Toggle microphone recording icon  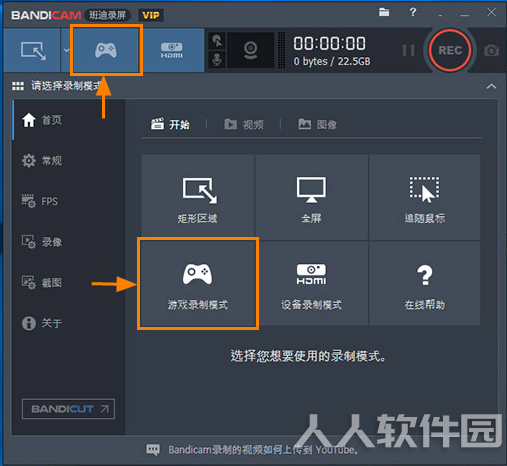pos(217,59)
